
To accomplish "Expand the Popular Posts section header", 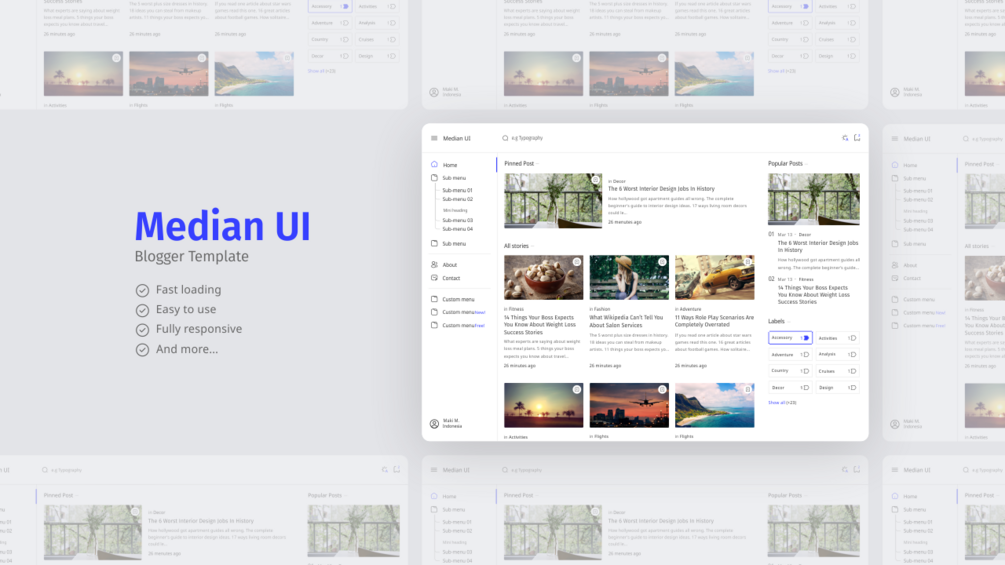I will 788,163.
